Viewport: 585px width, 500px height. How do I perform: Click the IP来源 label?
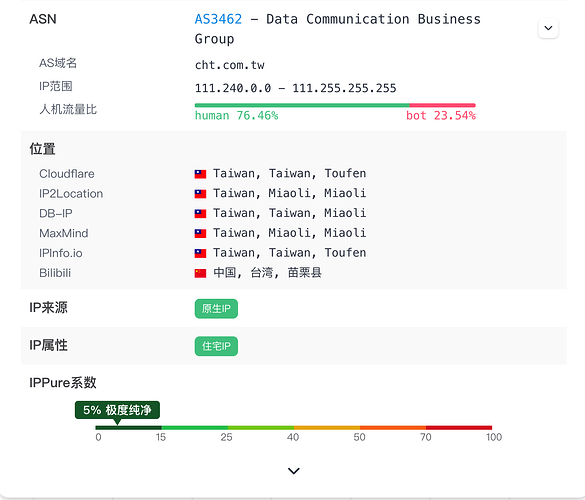tap(49, 308)
